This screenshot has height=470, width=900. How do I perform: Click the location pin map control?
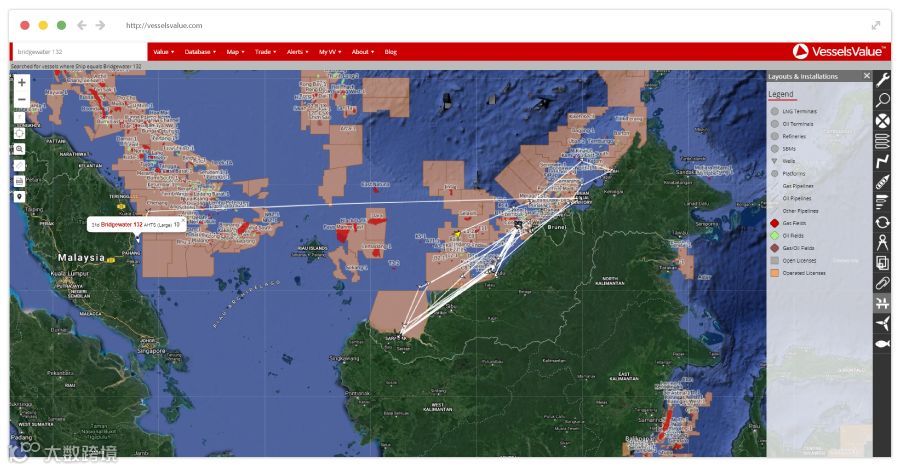coord(20,197)
